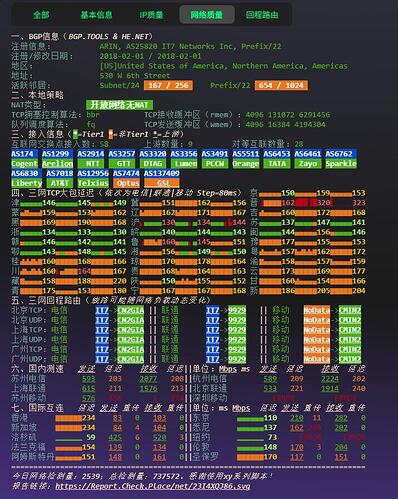Click CN2GIA in the 广州UDP row
Image resolution: width=398 pixels, height=499 pixels.
pyautogui.click(x=131, y=359)
